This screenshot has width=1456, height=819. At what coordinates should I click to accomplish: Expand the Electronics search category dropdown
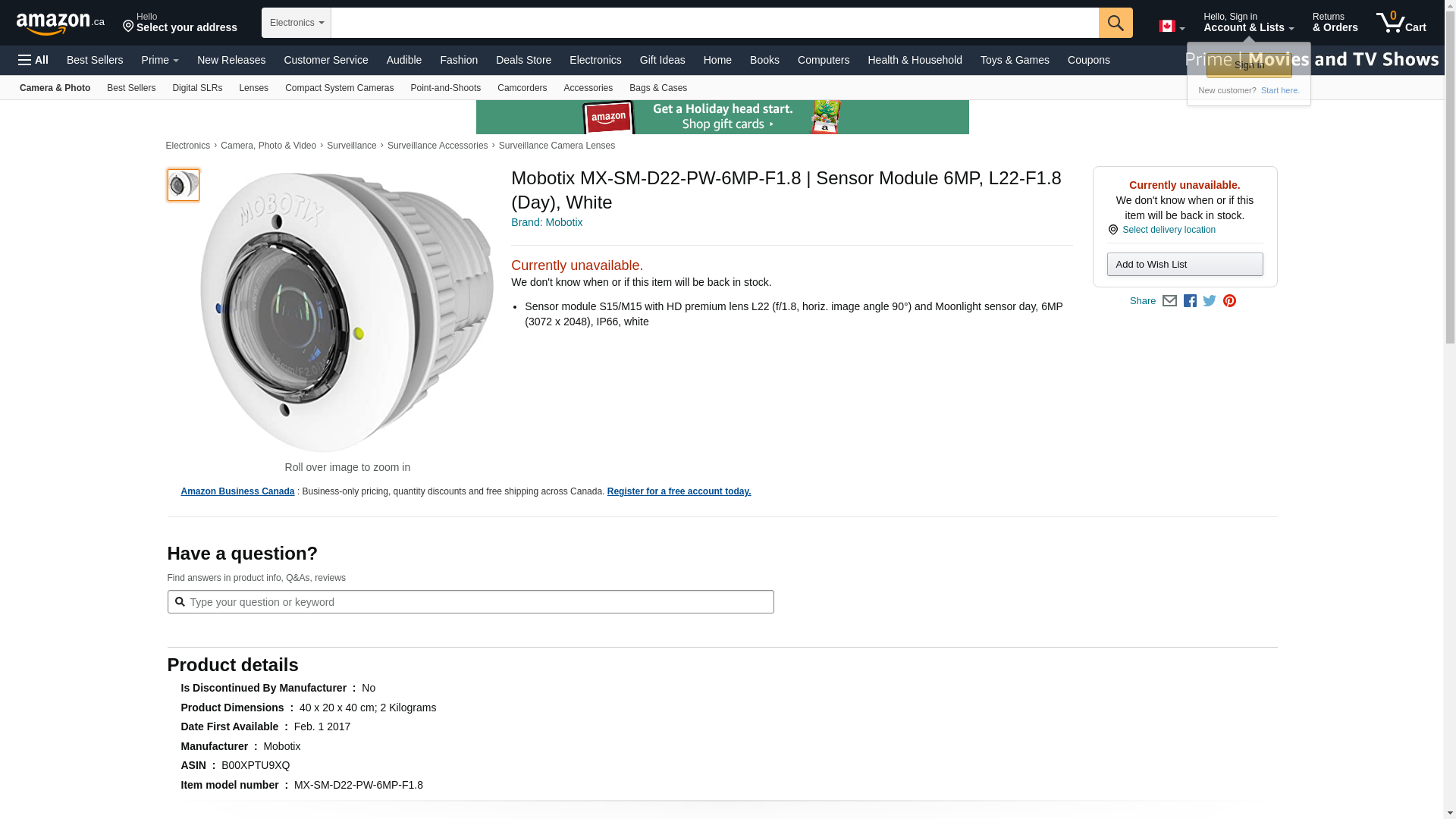(x=297, y=23)
